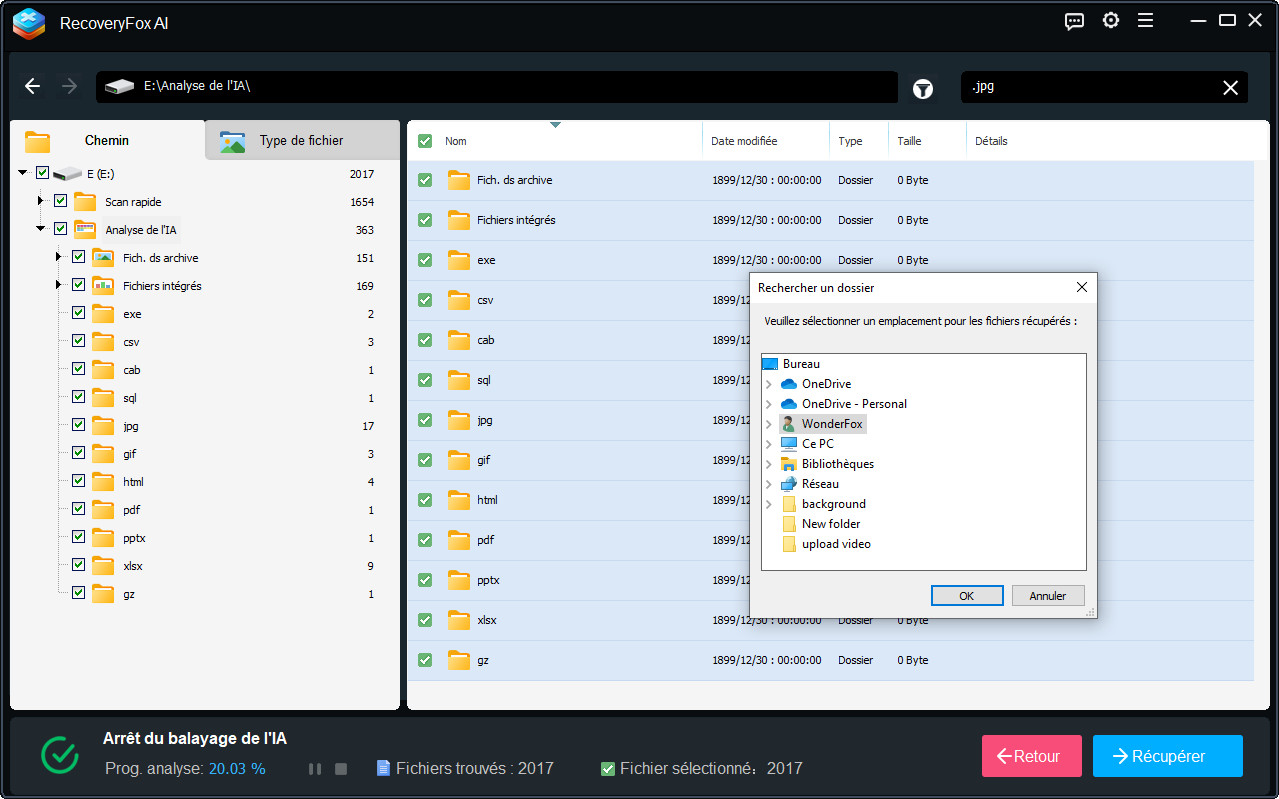The image size is (1279, 799).
Task: Uncheck the gz checkbox in file list
Action: coord(425,660)
